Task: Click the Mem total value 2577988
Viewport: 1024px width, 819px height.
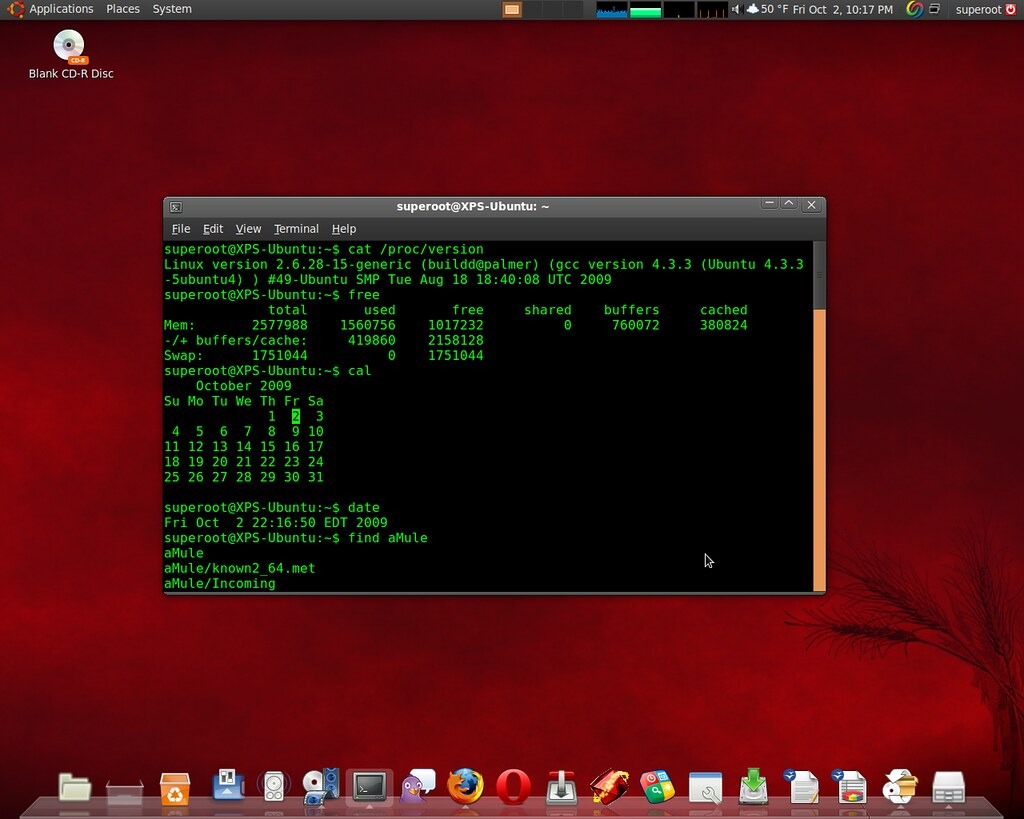Action: pos(280,325)
